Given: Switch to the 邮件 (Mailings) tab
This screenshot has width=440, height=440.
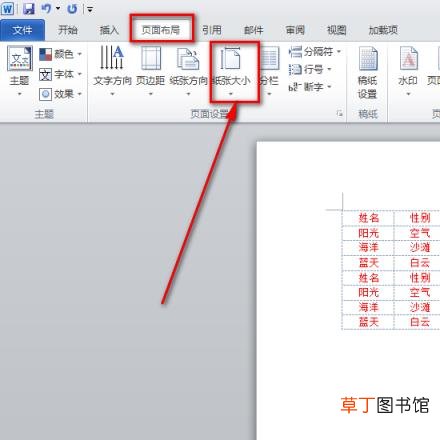Looking at the screenshot, I should (x=253, y=30).
